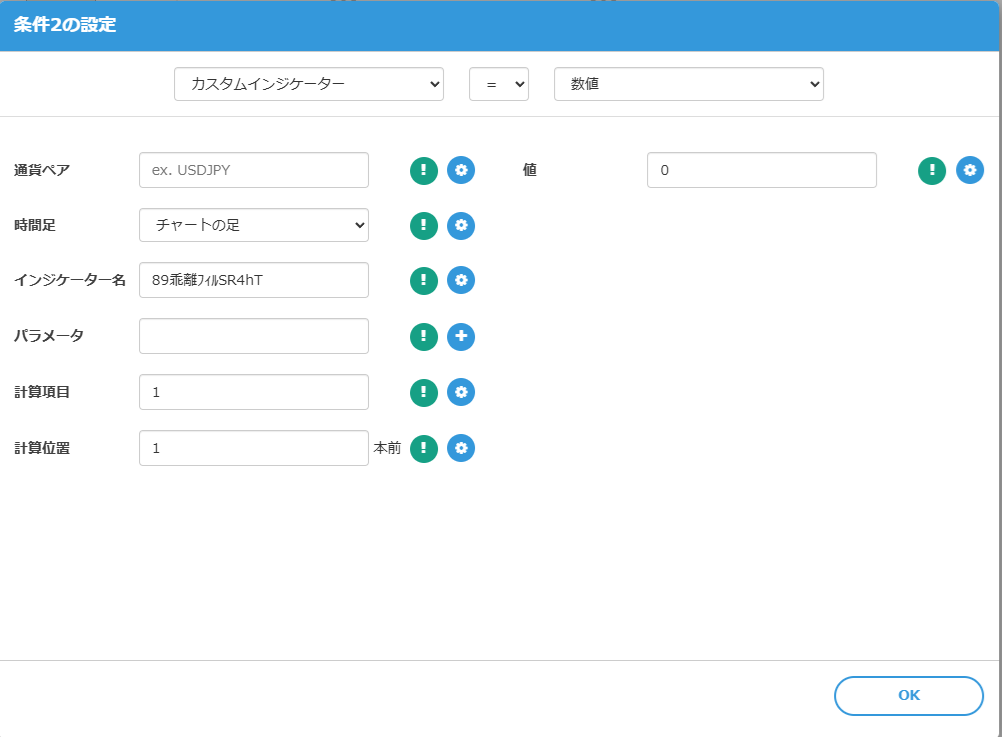The image size is (1002, 737).
Task: Open gear settings for 通貨ペア field
Action: tap(461, 170)
